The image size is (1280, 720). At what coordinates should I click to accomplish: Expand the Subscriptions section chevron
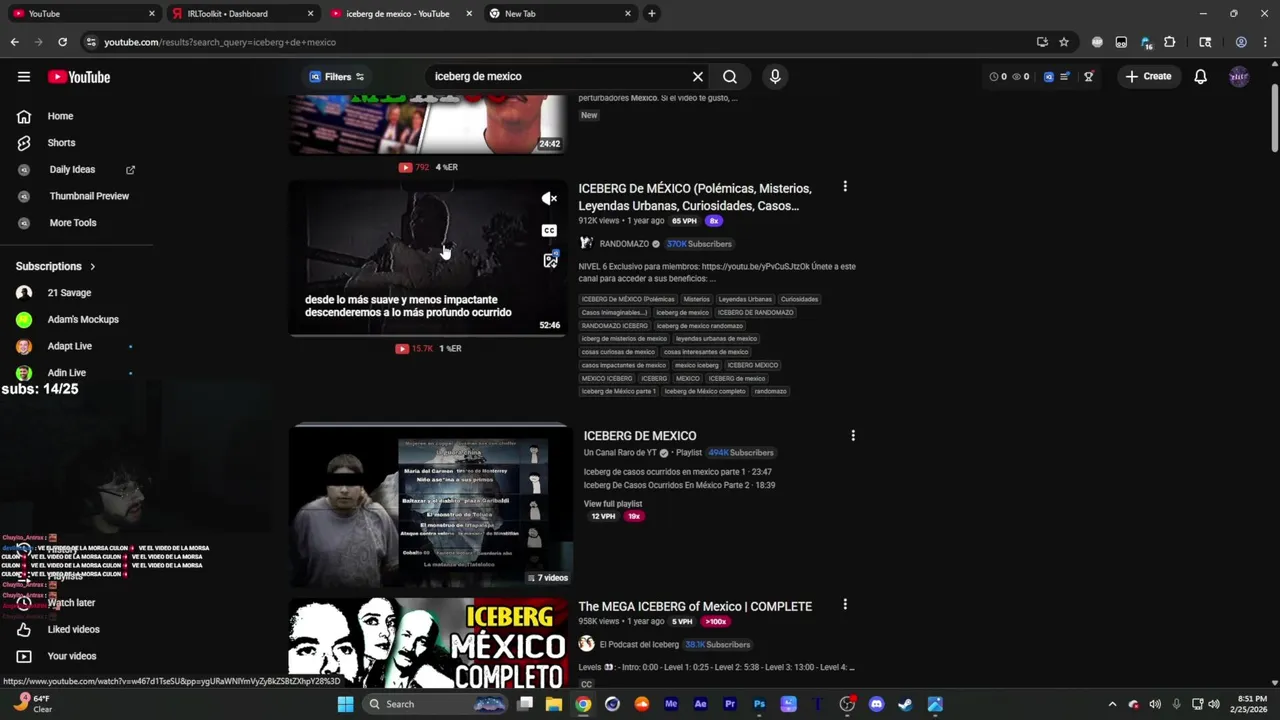pos(93,267)
